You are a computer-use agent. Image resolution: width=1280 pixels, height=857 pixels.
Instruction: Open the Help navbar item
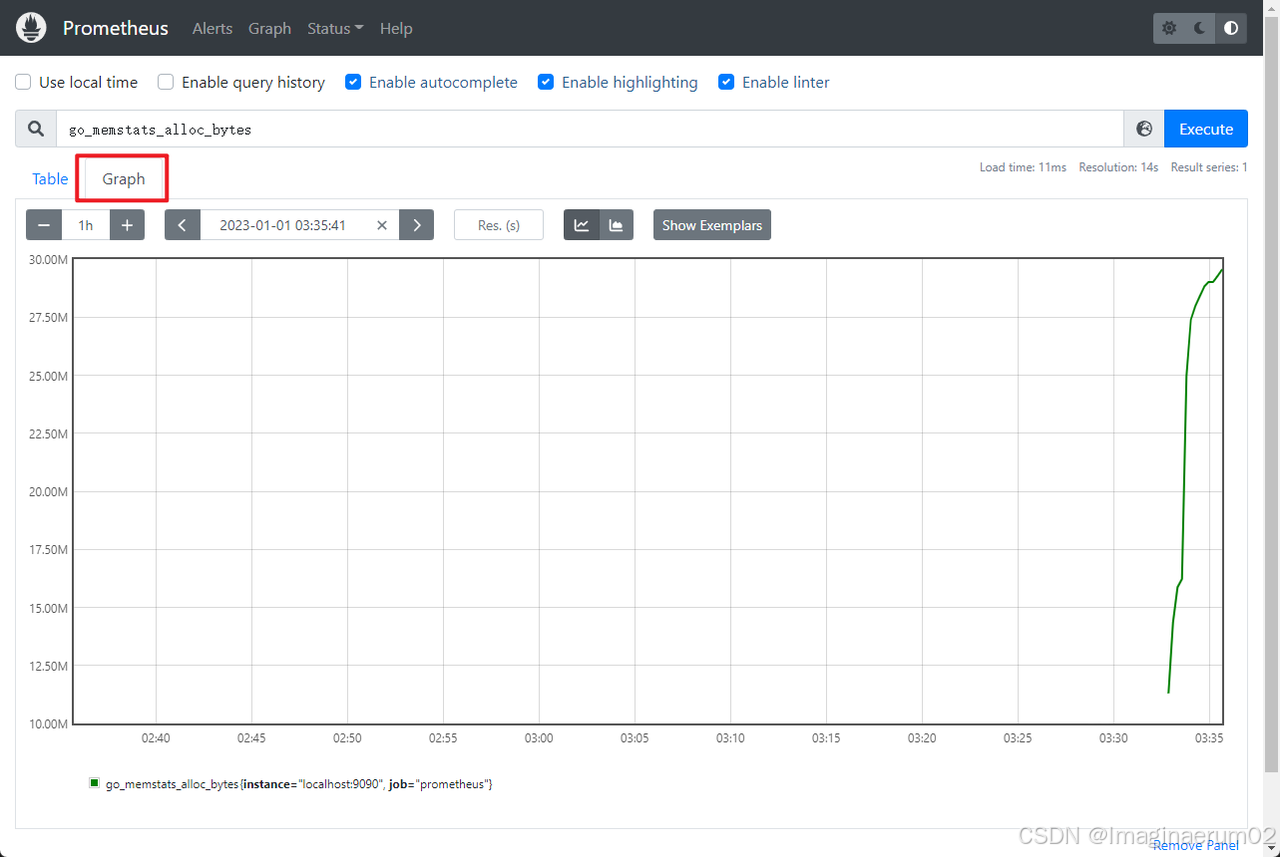tap(396, 28)
